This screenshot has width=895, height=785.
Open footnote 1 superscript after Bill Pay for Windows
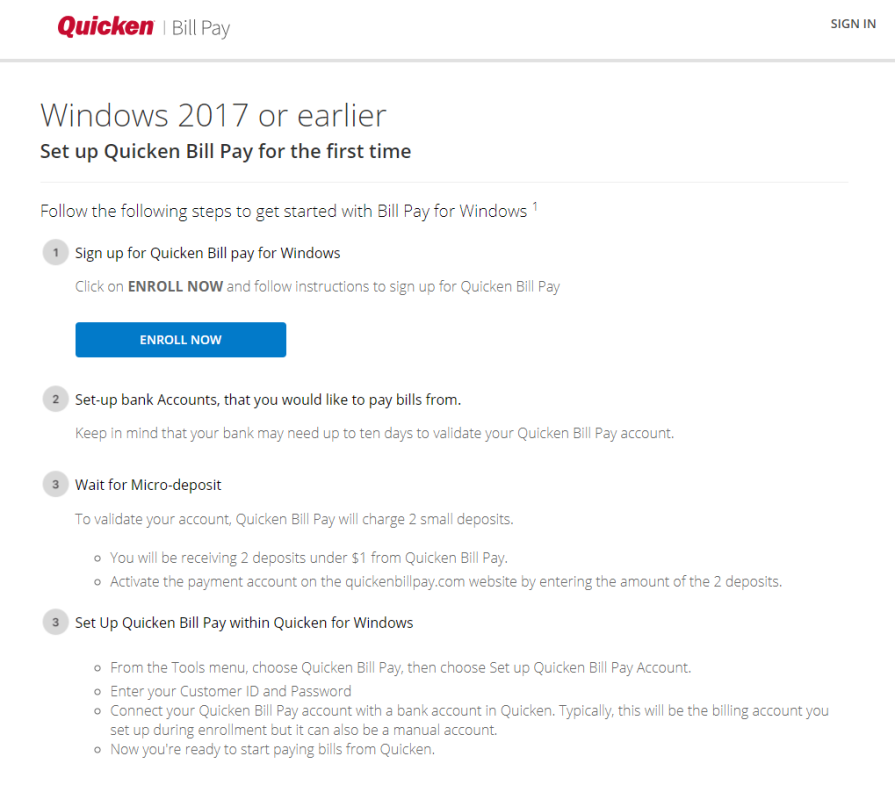click(535, 207)
